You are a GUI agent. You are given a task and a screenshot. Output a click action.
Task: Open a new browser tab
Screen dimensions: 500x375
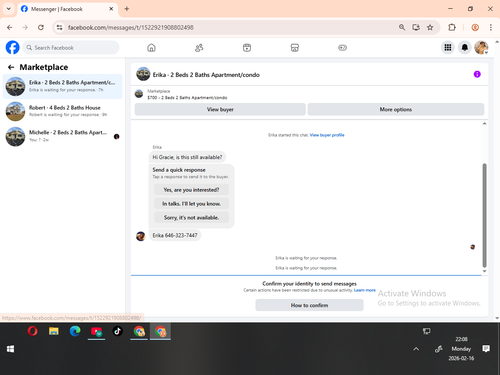click(x=127, y=9)
